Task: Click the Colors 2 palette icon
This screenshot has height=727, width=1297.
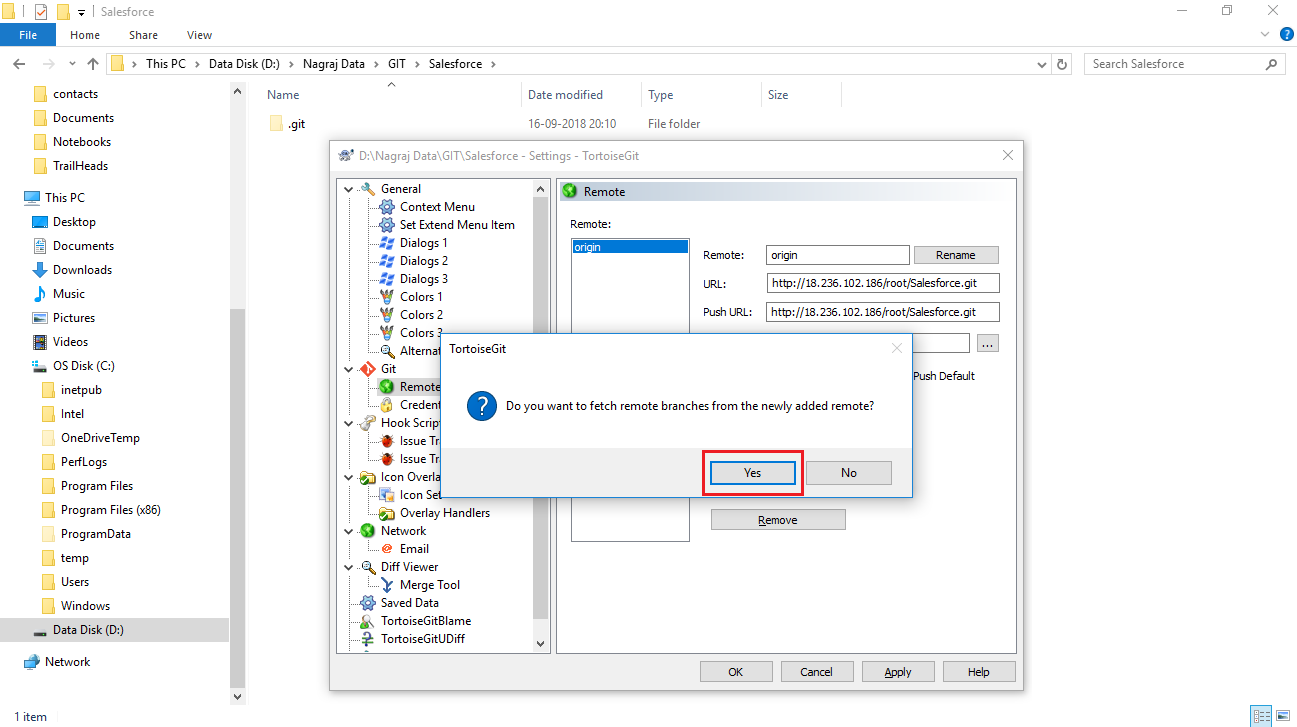Action: pos(387,315)
